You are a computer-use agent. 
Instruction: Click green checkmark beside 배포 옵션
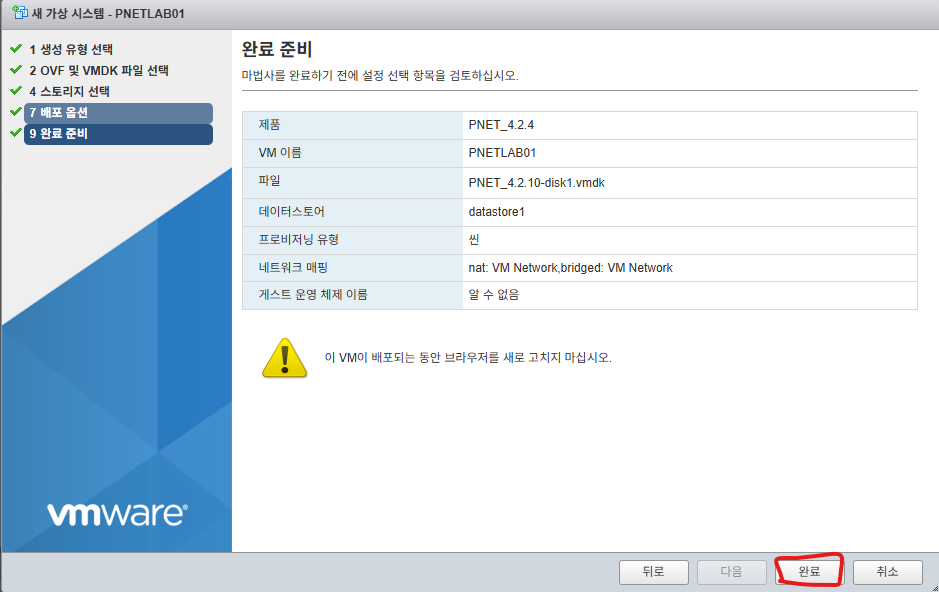tap(16, 111)
